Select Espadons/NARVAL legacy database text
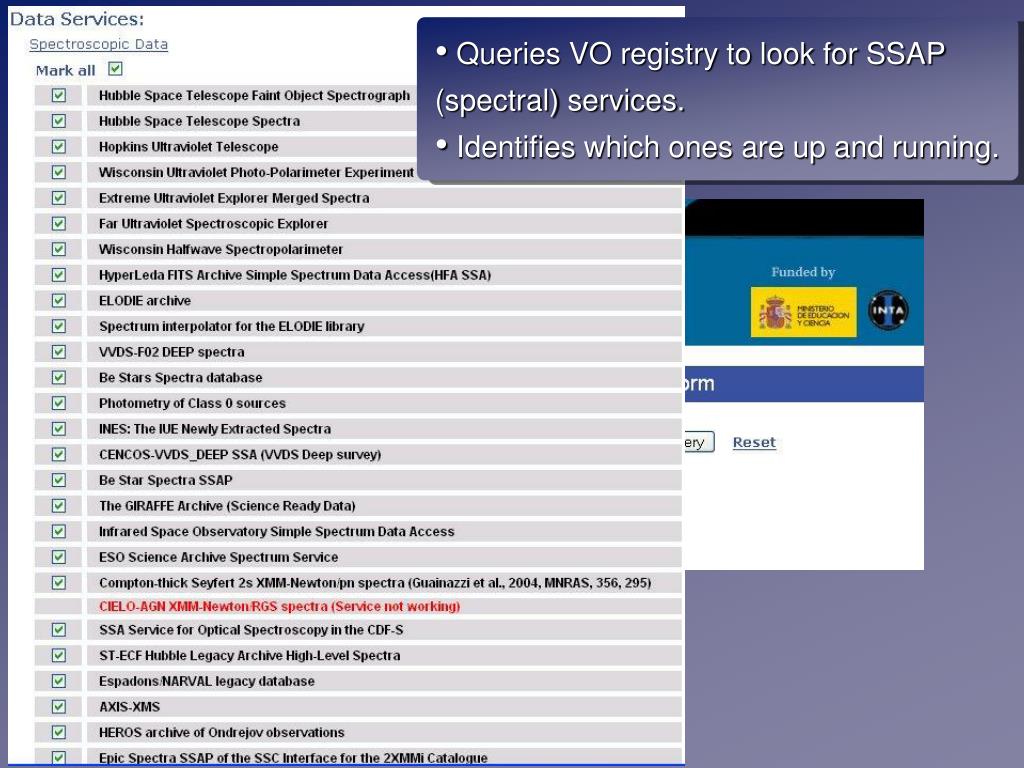The width and height of the screenshot is (1024, 768). pos(207,681)
